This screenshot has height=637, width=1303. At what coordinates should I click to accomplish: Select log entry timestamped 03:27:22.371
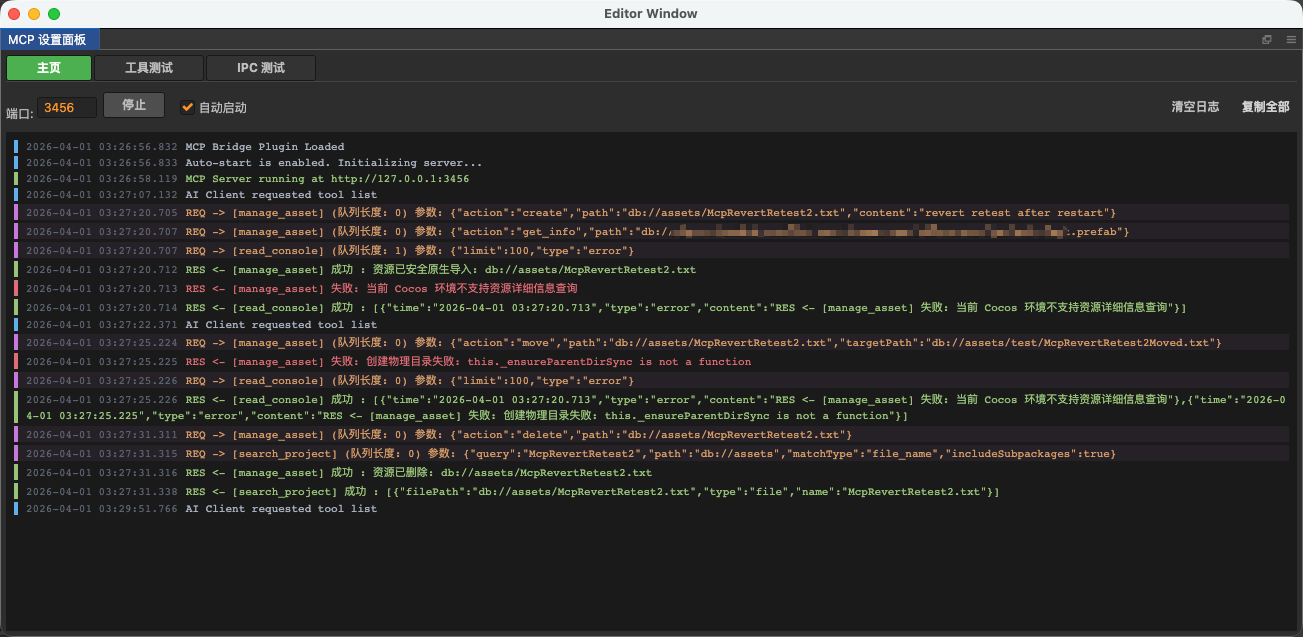click(x=651, y=325)
